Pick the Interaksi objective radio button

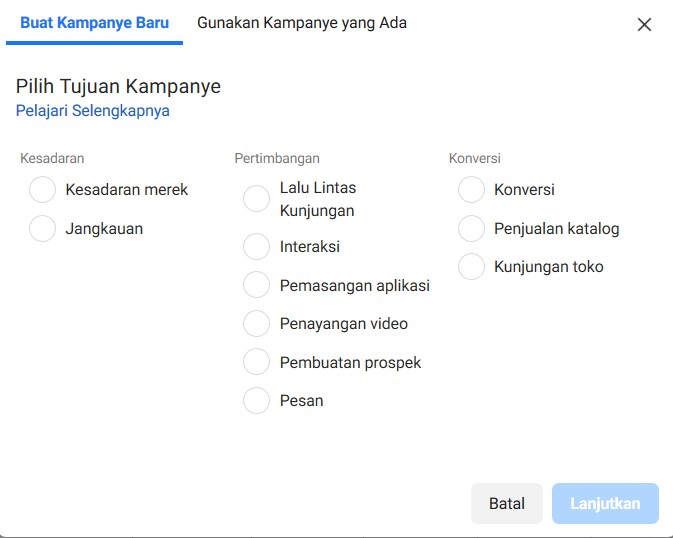pos(256,246)
